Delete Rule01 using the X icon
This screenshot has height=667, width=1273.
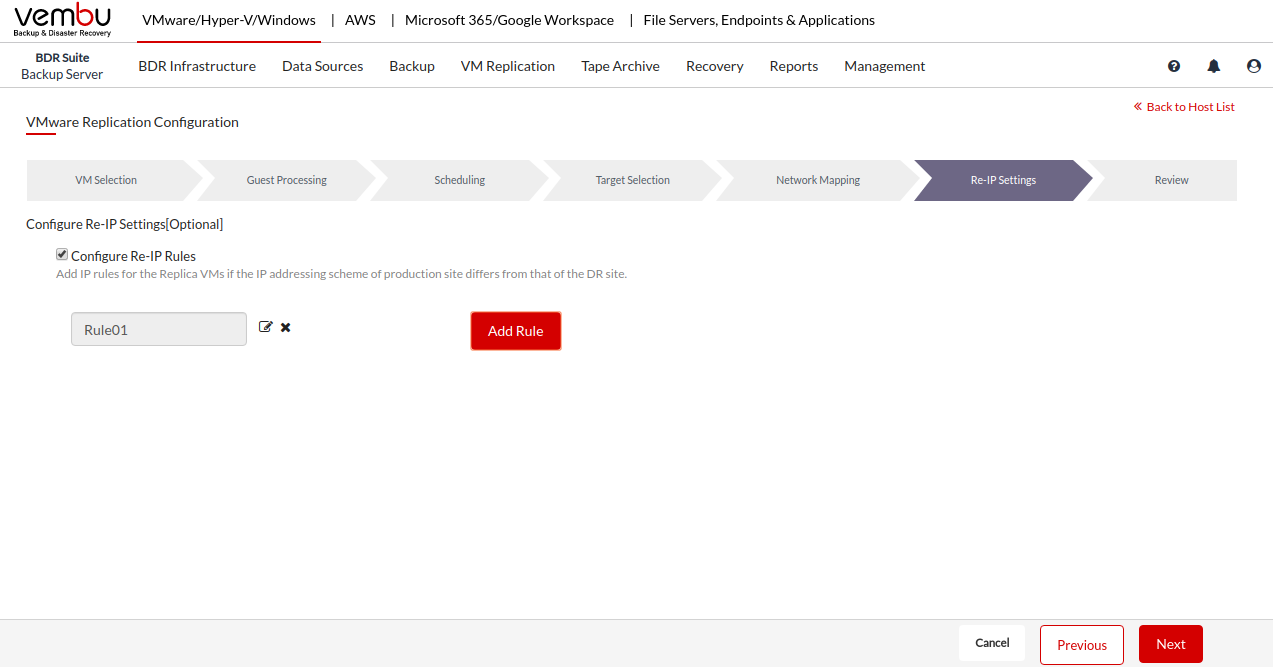click(x=286, y=327)
